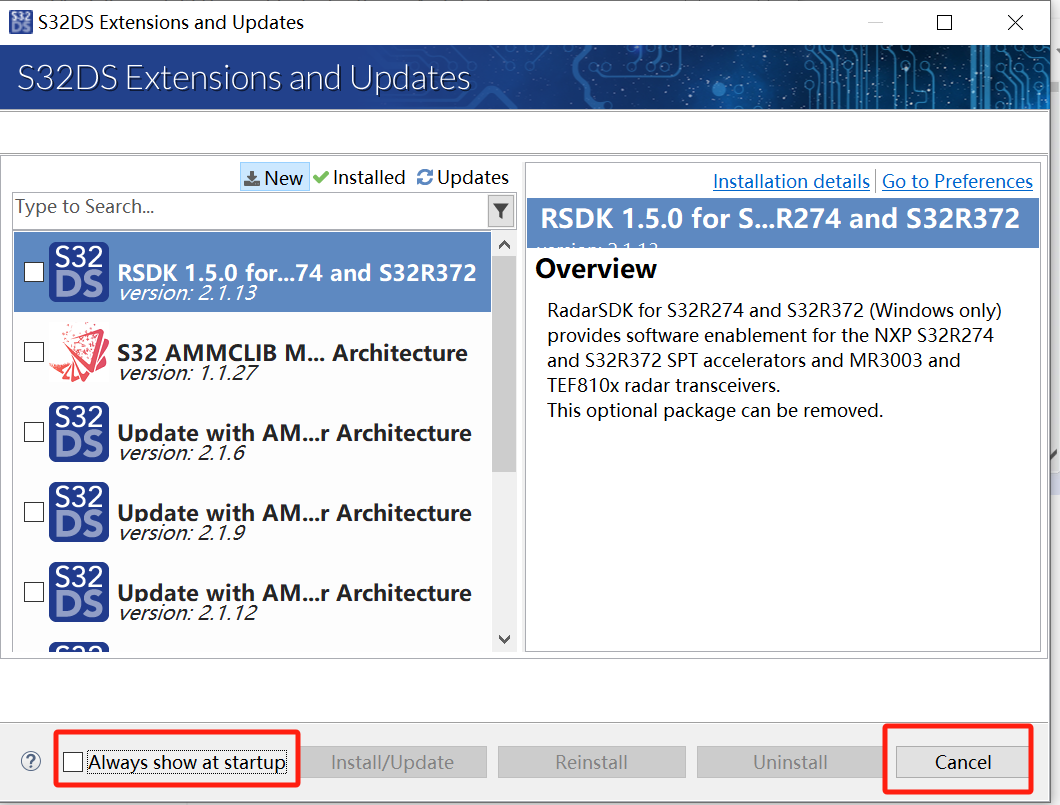Switch to the Updates tab
1060x805 pixels.
(463, 177)
